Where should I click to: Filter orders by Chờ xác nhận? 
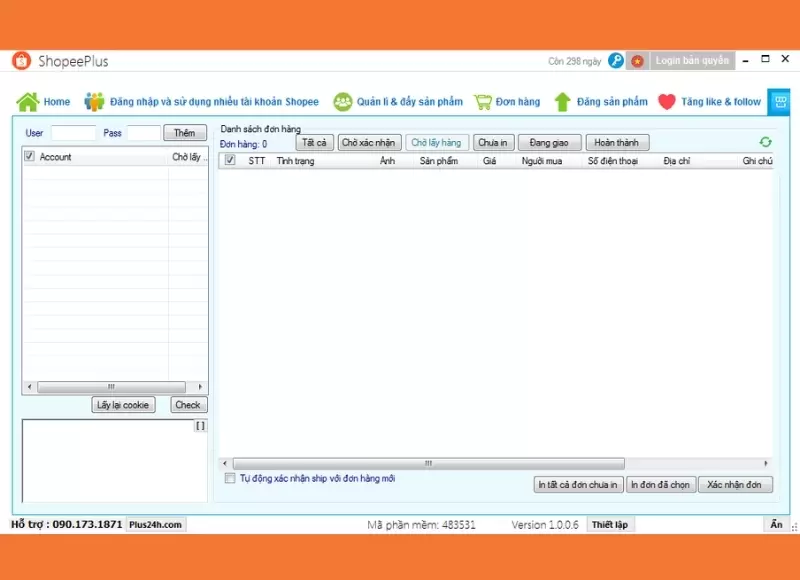click(369, 142)
